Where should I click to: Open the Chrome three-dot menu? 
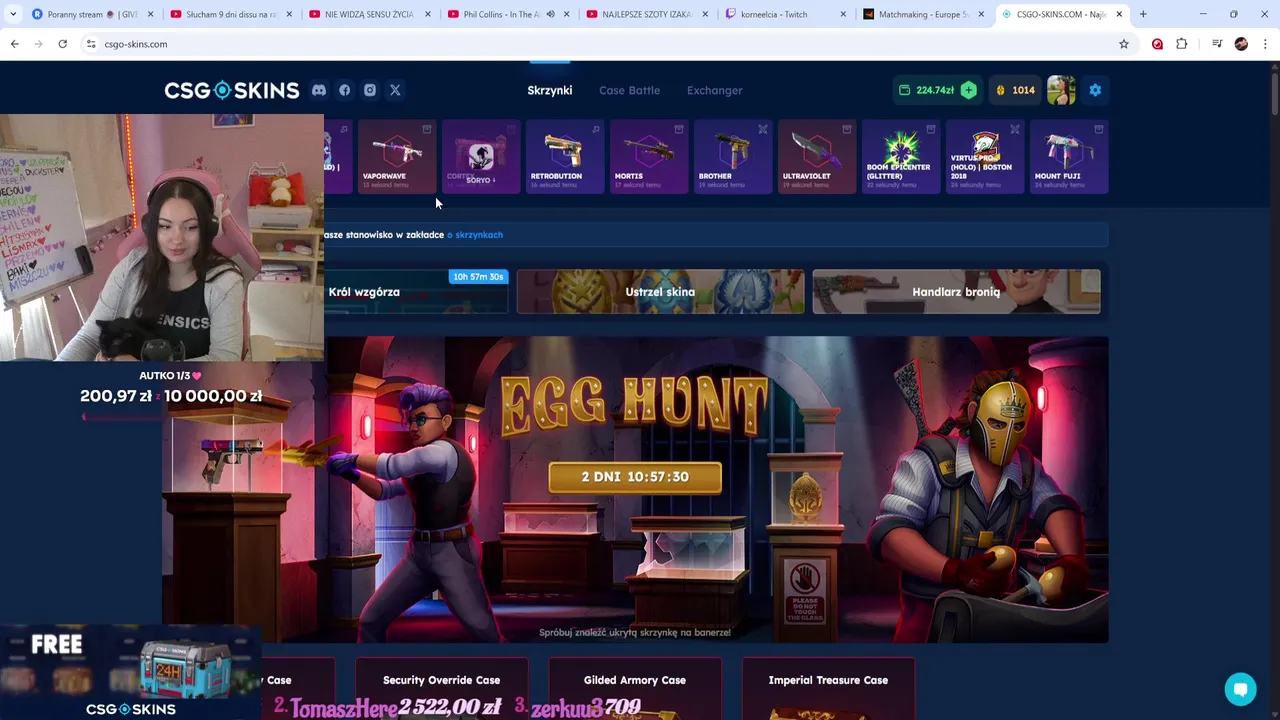1265,44
